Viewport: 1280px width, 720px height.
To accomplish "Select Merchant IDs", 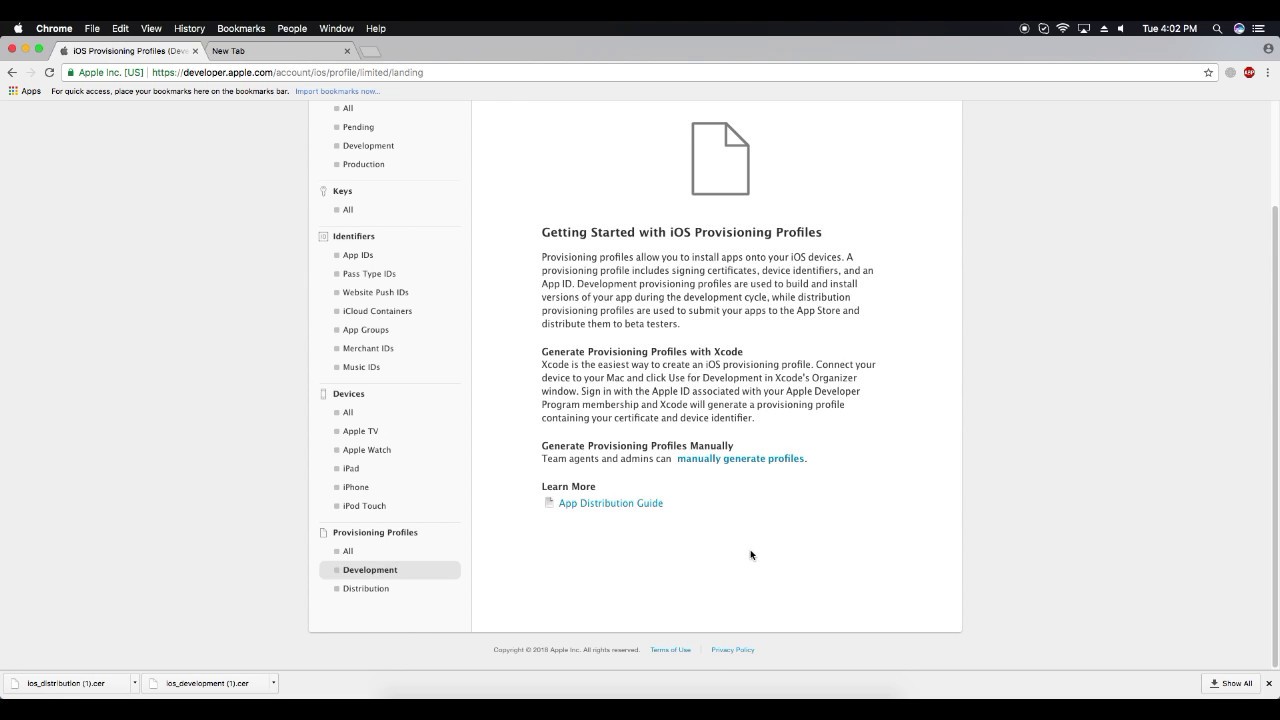I will pyautogui.click(x=368, y=348).
